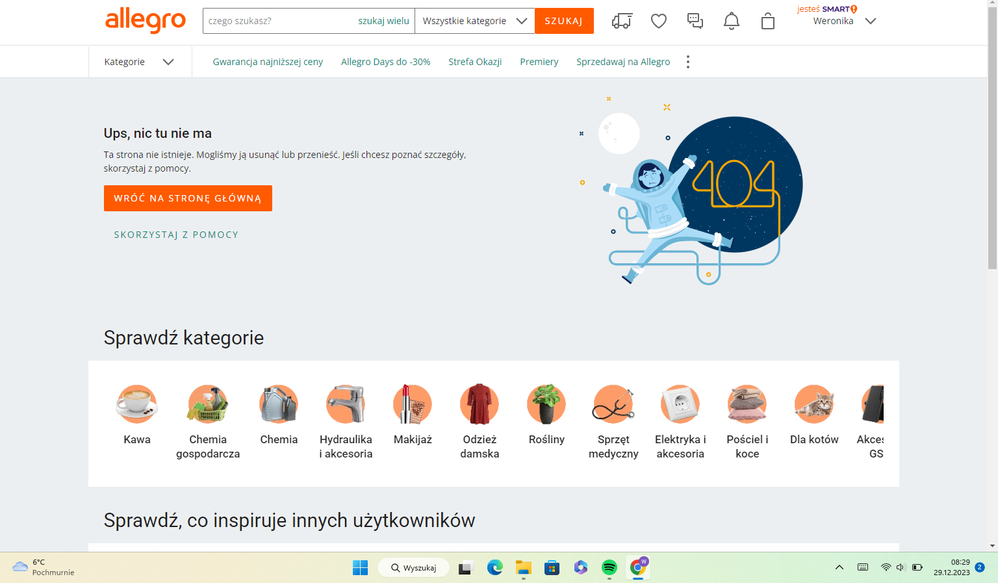Screen dimensions: 998x583
Task: Open the delivery truck icon in header
Action: 621,21
